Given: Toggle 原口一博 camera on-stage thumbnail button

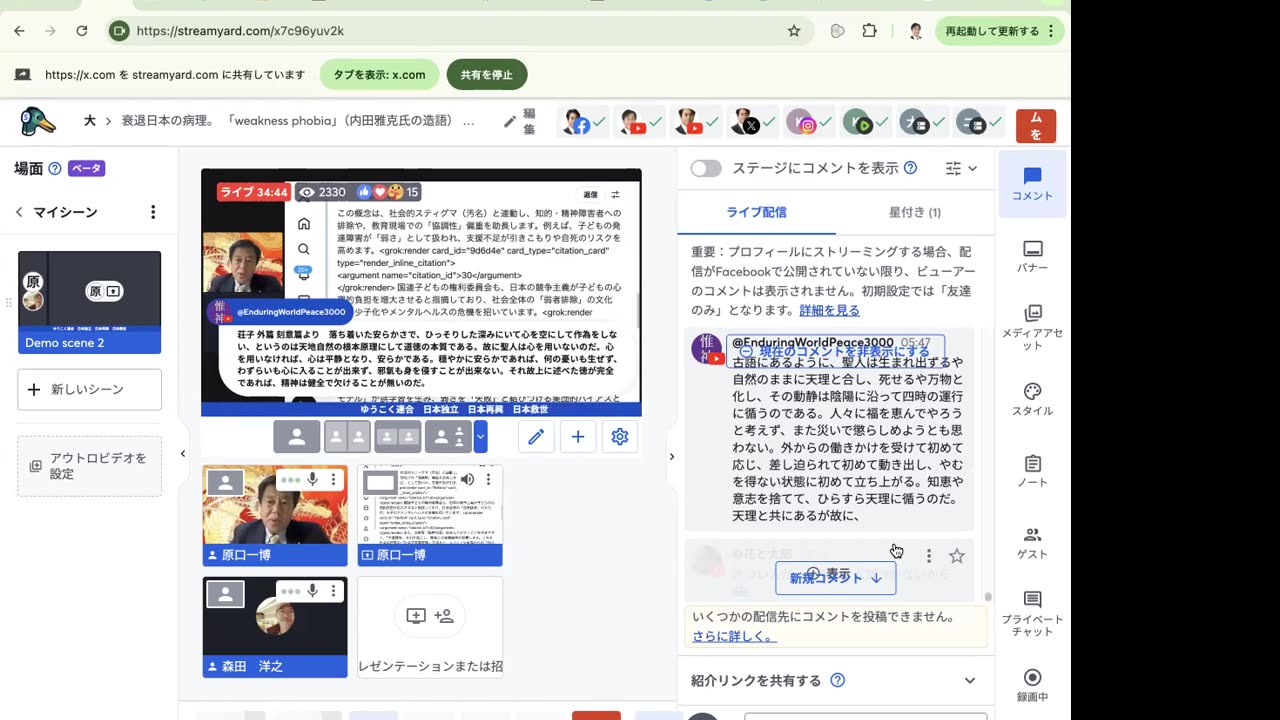Looking at the screenshot, I should [x=225, y=484].
